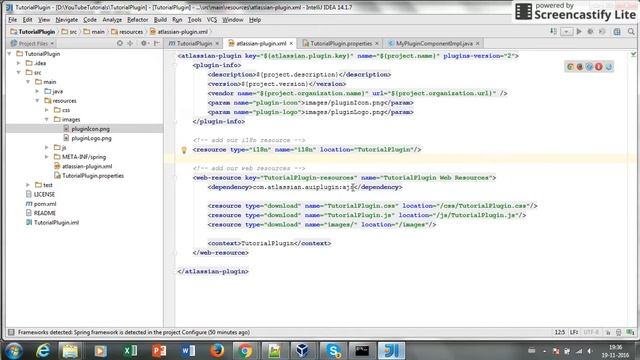The height and width of the screenshot is (360, 640).
Task: Open Project Structure icon in toolbar
Action: click(617, 31)
